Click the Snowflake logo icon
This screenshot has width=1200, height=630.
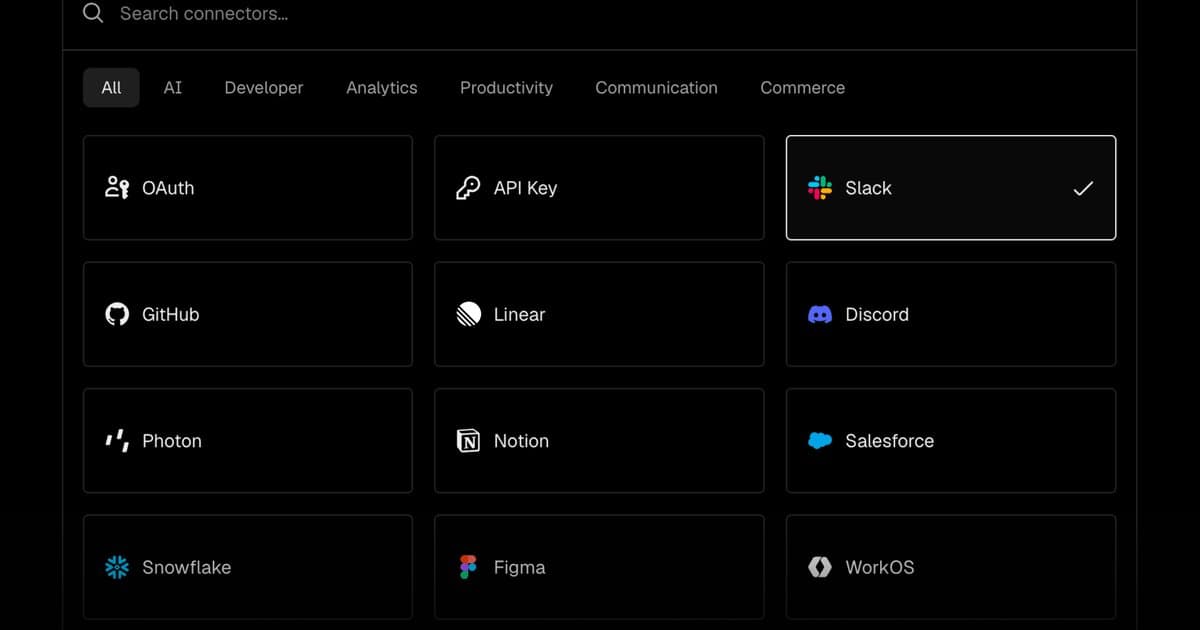pos(117,567)
